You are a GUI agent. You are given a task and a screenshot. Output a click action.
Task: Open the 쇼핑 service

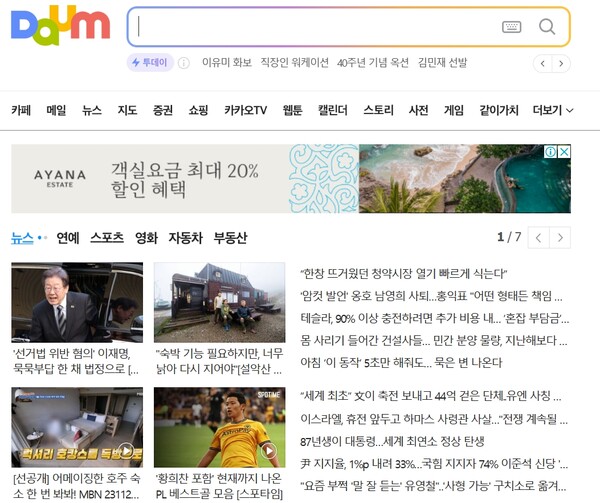pyautogui.click(x=198, y=111)
